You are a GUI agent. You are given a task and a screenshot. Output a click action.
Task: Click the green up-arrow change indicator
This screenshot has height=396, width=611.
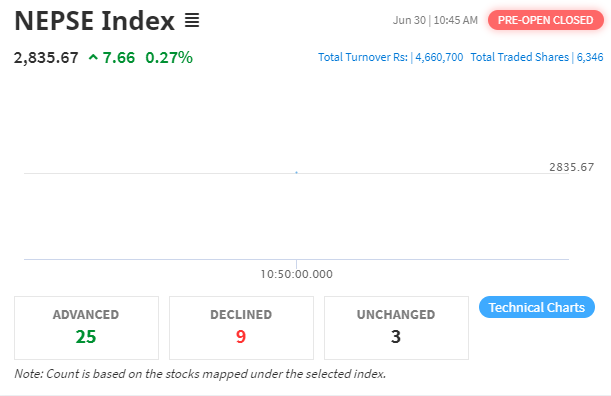click(93, 58)
